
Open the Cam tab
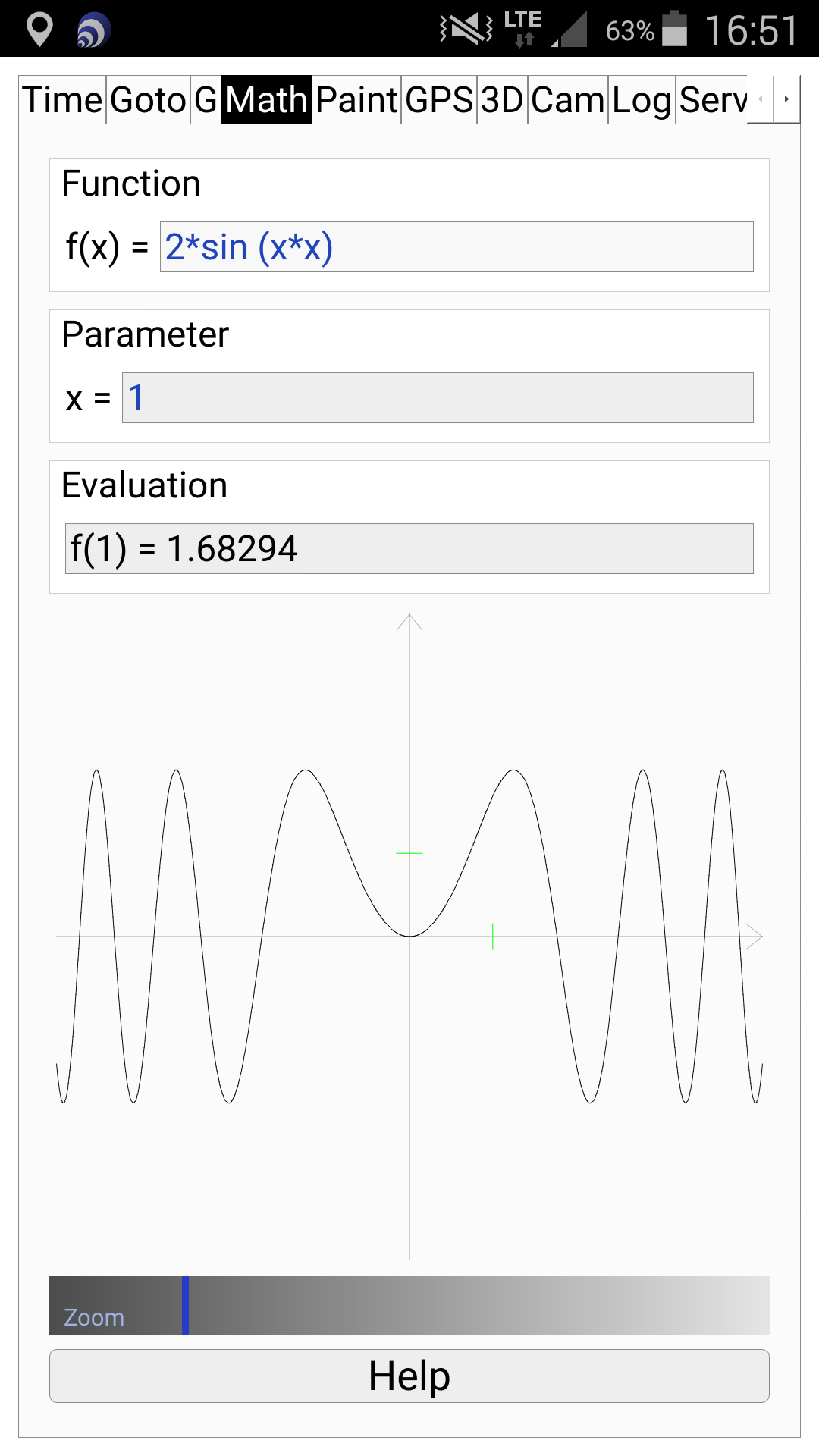(568, 100)
